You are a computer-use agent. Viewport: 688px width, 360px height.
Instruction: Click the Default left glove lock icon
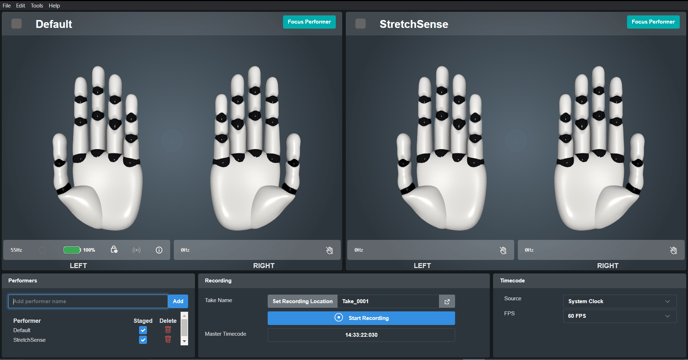pos(114,250)
